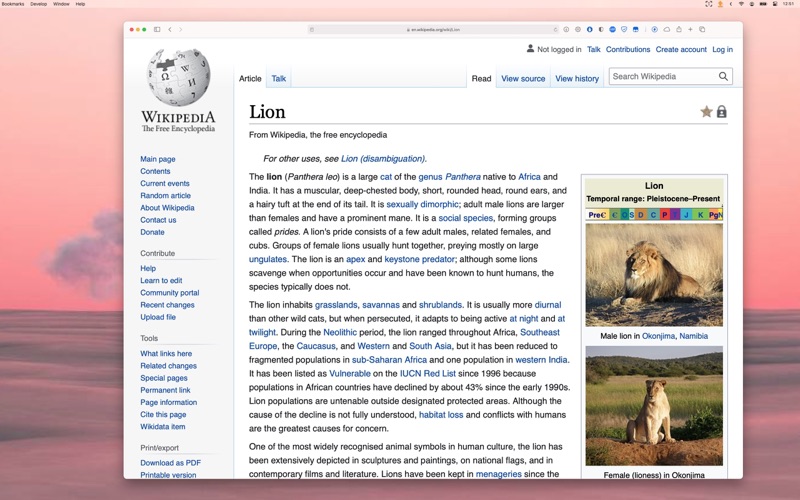Open the Window menu
The width and height of the screenshot is (800, 500).
tap(61, 4)
